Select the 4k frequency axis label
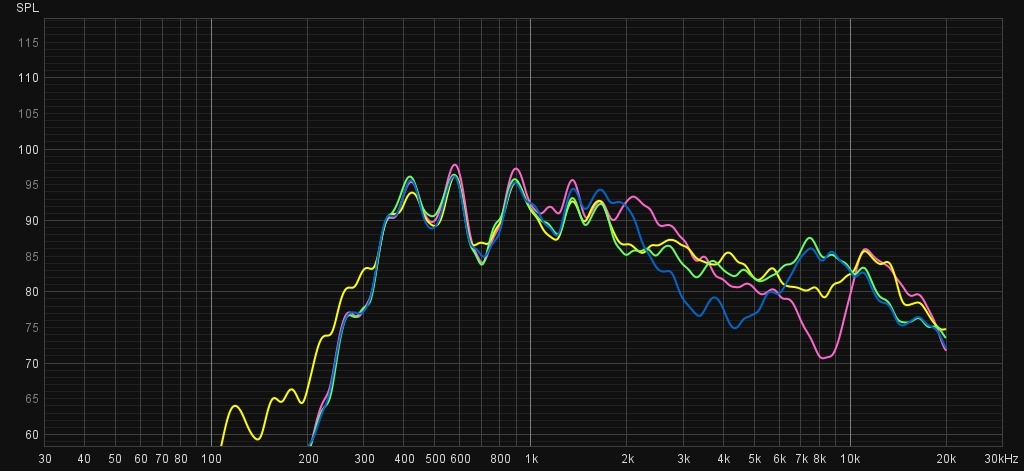 tap(724, 459)
